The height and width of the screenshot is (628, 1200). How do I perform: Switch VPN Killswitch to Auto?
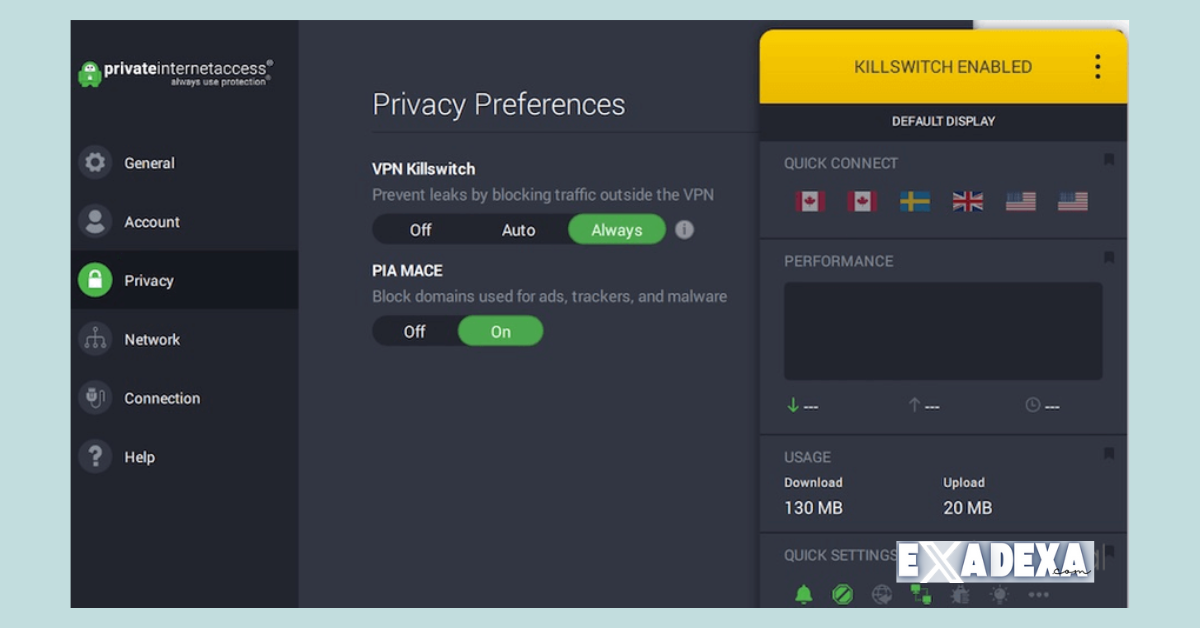[x=518, y=229]
